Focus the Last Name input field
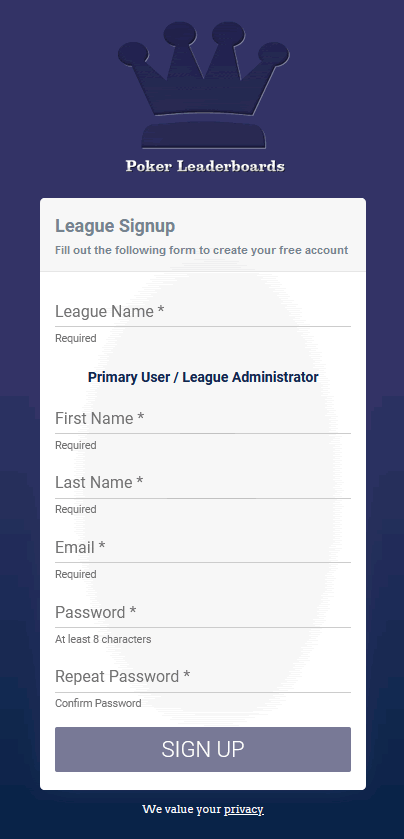 pyautogui.click(x=203, y=483)
